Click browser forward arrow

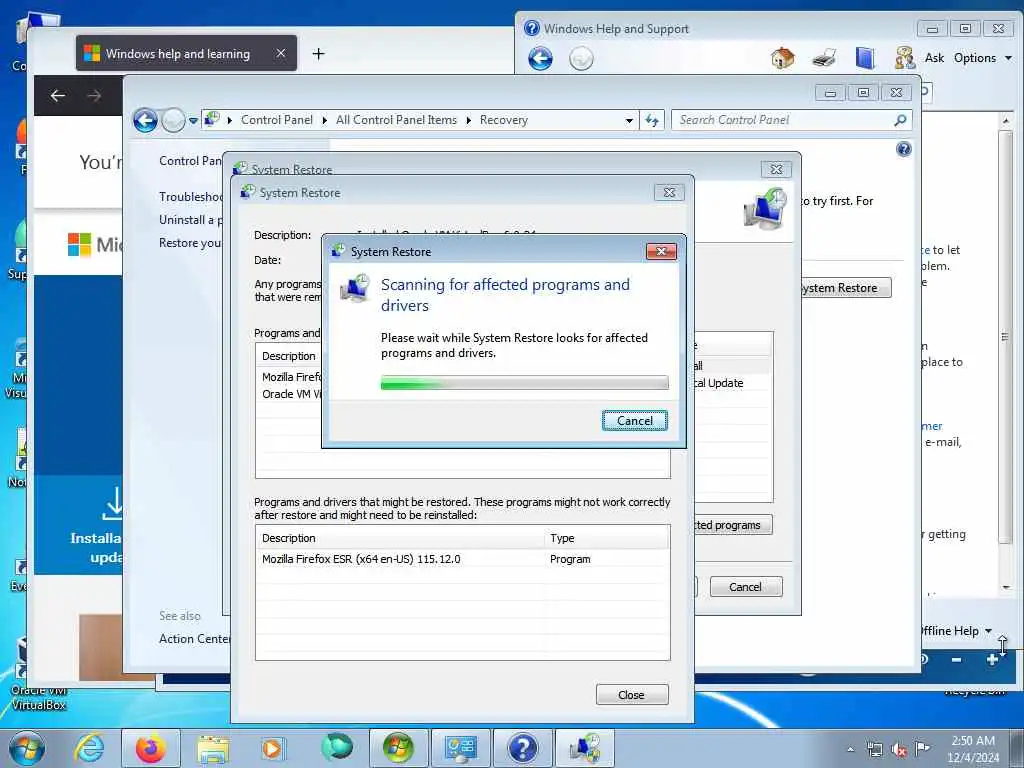pos(95,96)
